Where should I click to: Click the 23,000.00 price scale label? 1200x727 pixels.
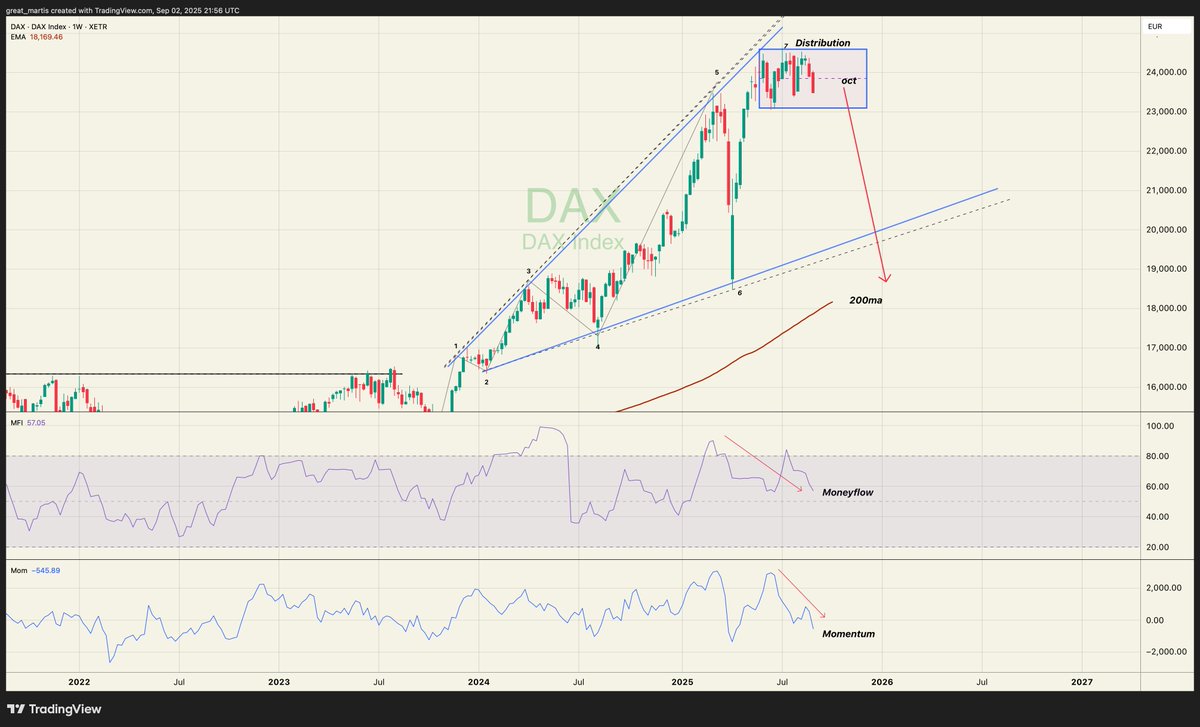[x=1165, y=111]
